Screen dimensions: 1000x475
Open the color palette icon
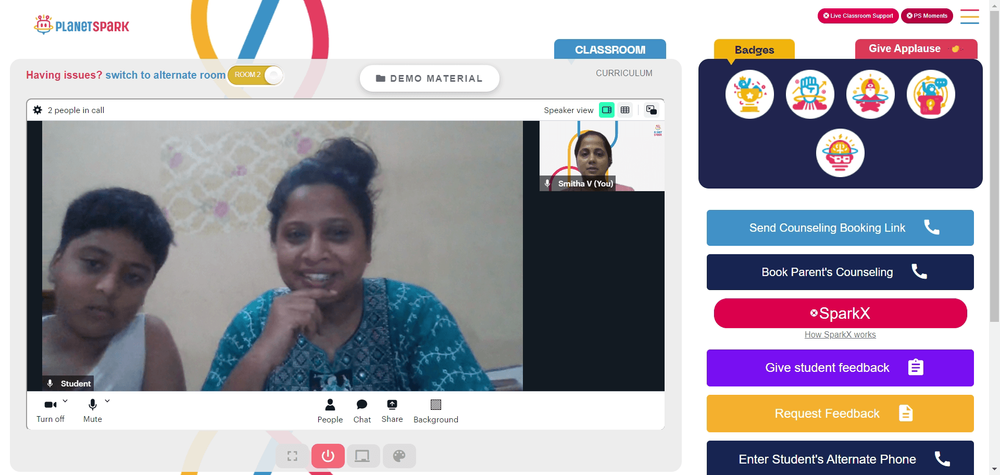[399, 456]
